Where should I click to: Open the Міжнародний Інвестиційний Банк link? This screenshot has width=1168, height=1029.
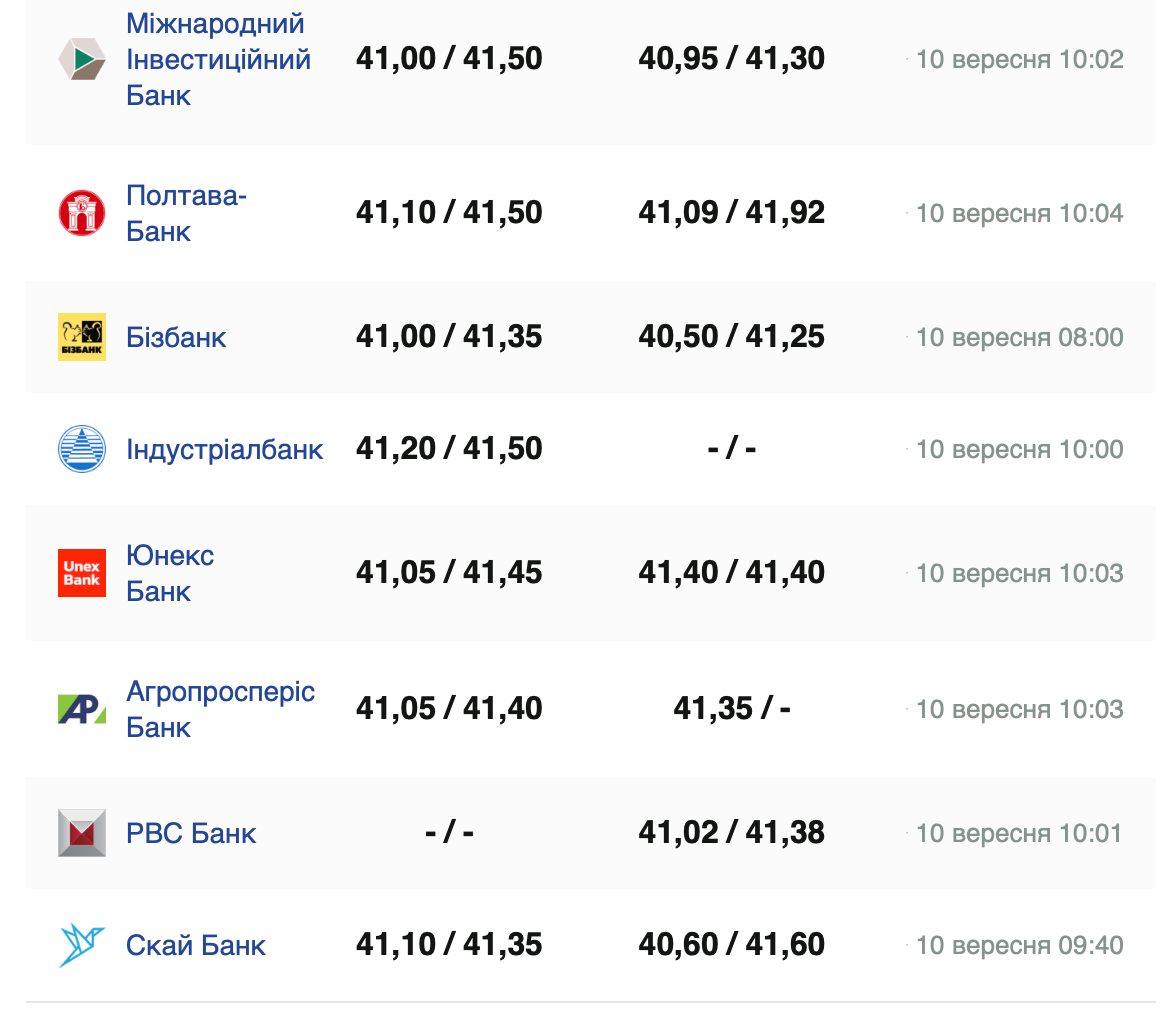(x=218, y=59)
